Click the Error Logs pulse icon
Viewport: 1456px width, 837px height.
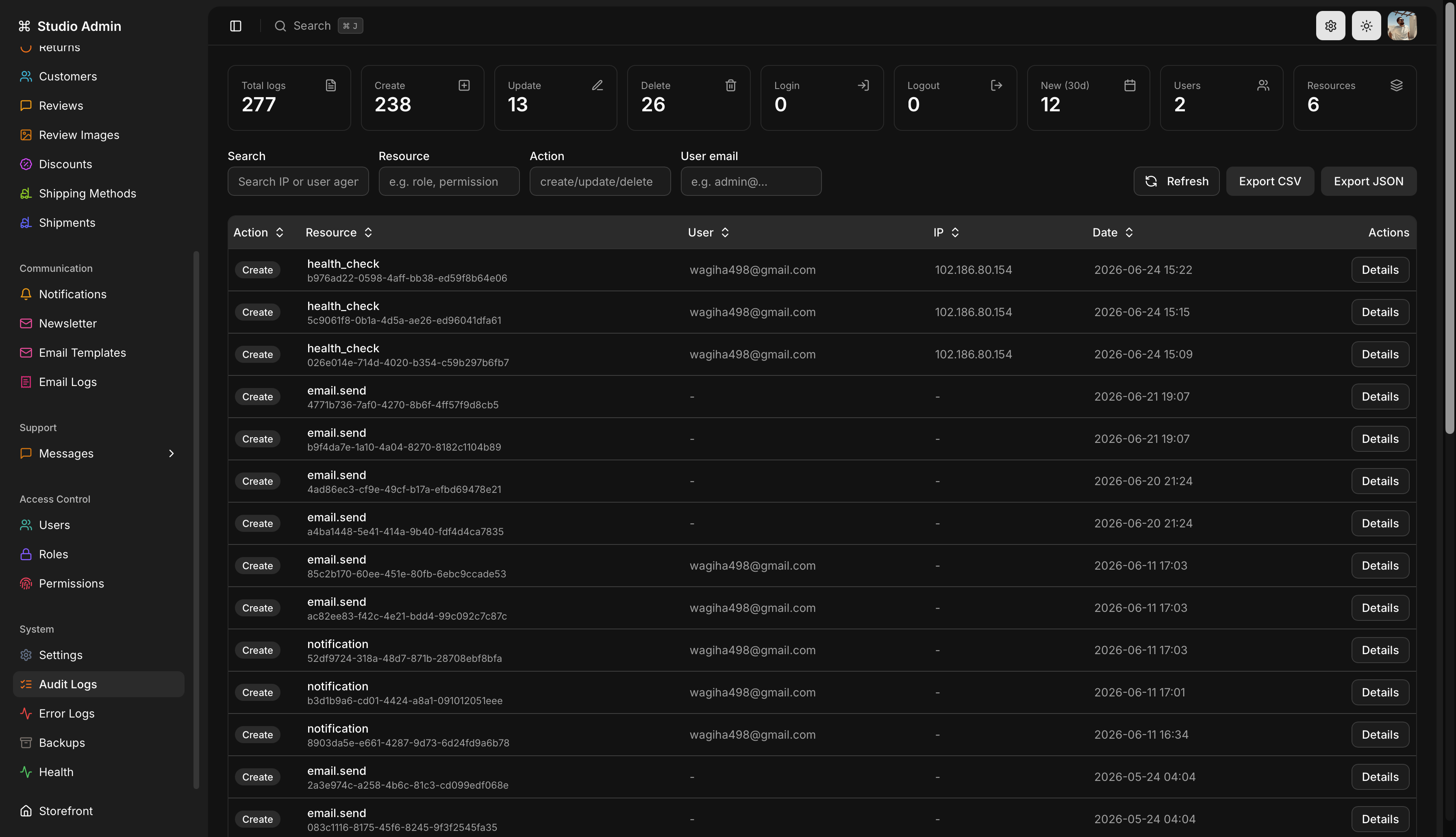pyautogui.click(x=26, y=713)
